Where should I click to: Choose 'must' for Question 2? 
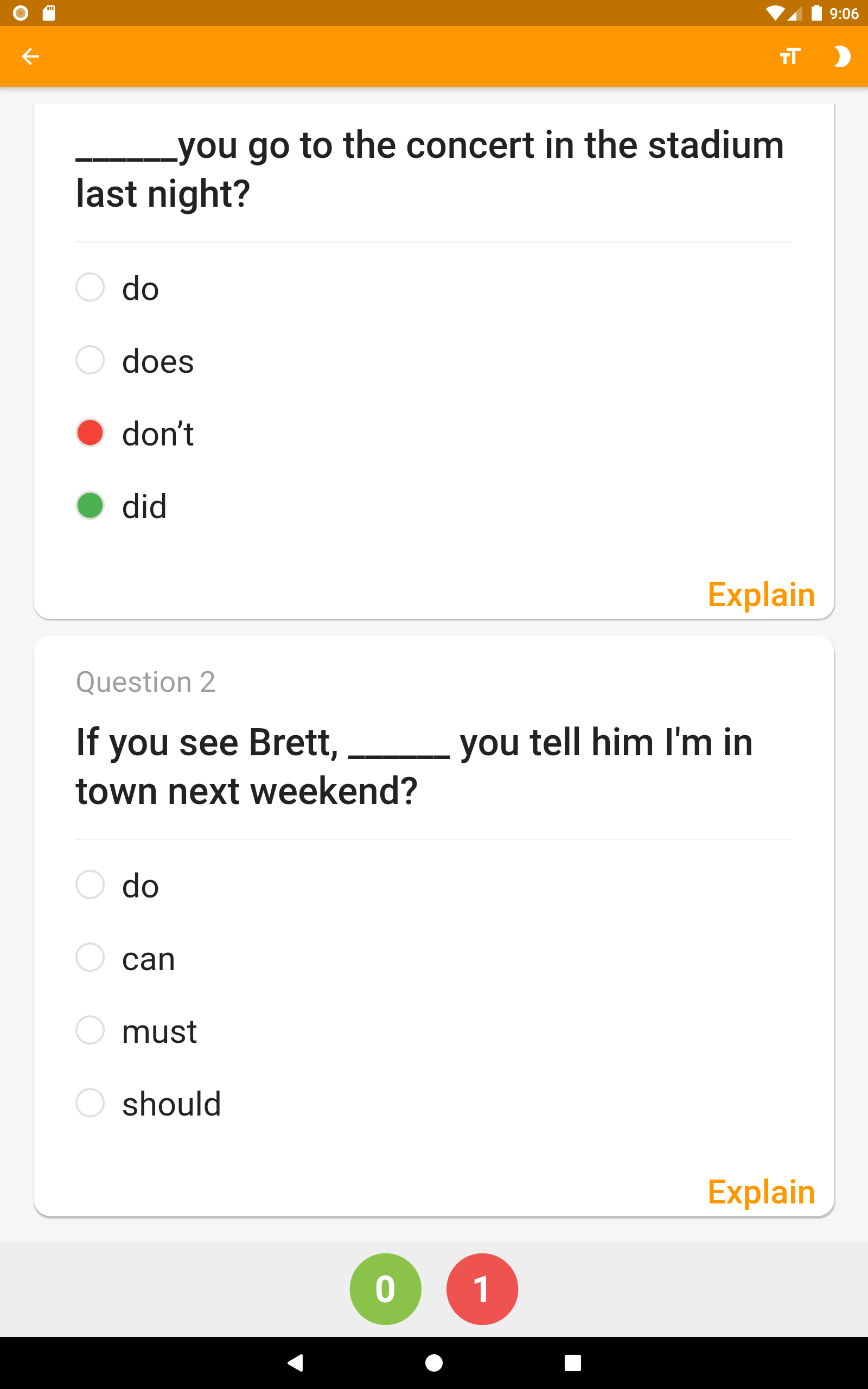click(x=90, y=1030)
